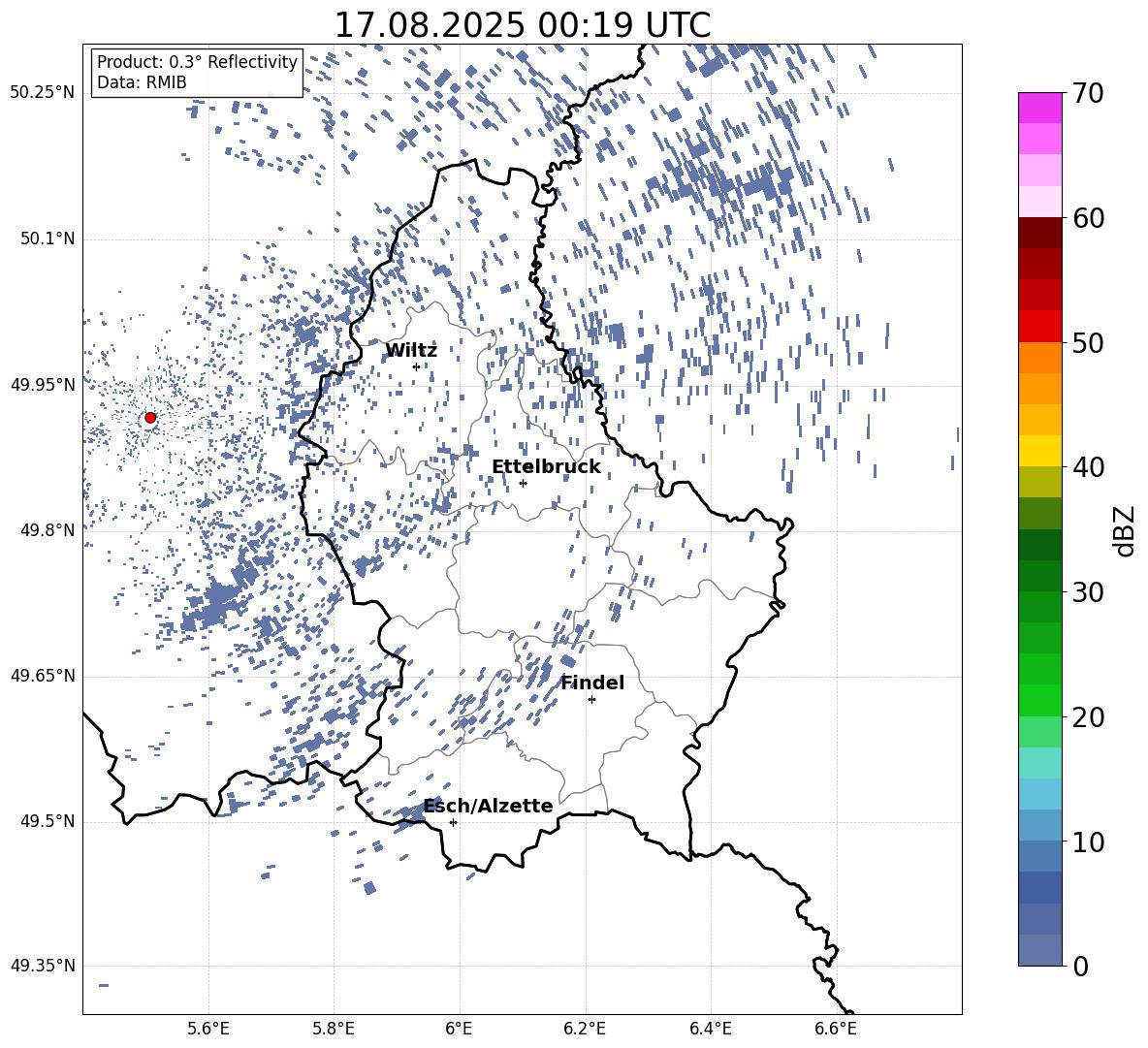Image resolution: width=1148 pixels, height=1048 pixels.
Task: Click the Esch/Alzette station label
Action: 489,807
